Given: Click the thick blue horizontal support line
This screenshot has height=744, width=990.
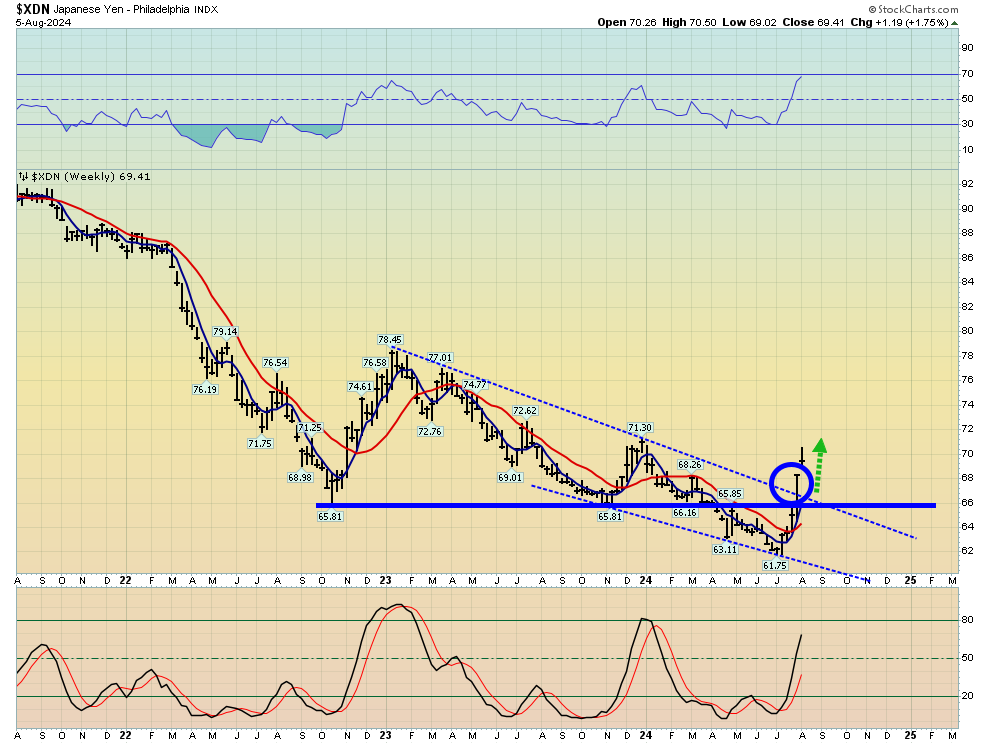Looking at the screenshot, I should [626, 505].
